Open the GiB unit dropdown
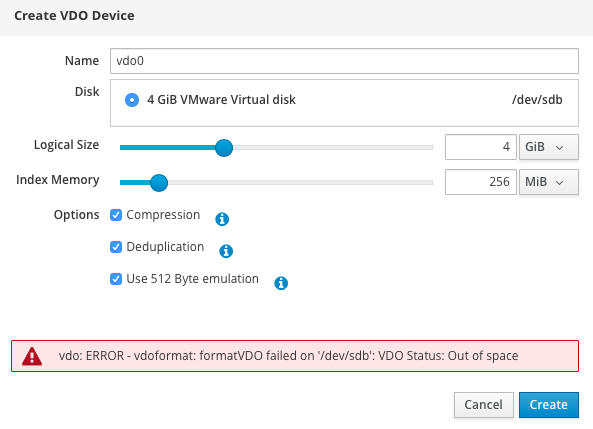Viewport: 593px width, 429px height. click(548, 147)
